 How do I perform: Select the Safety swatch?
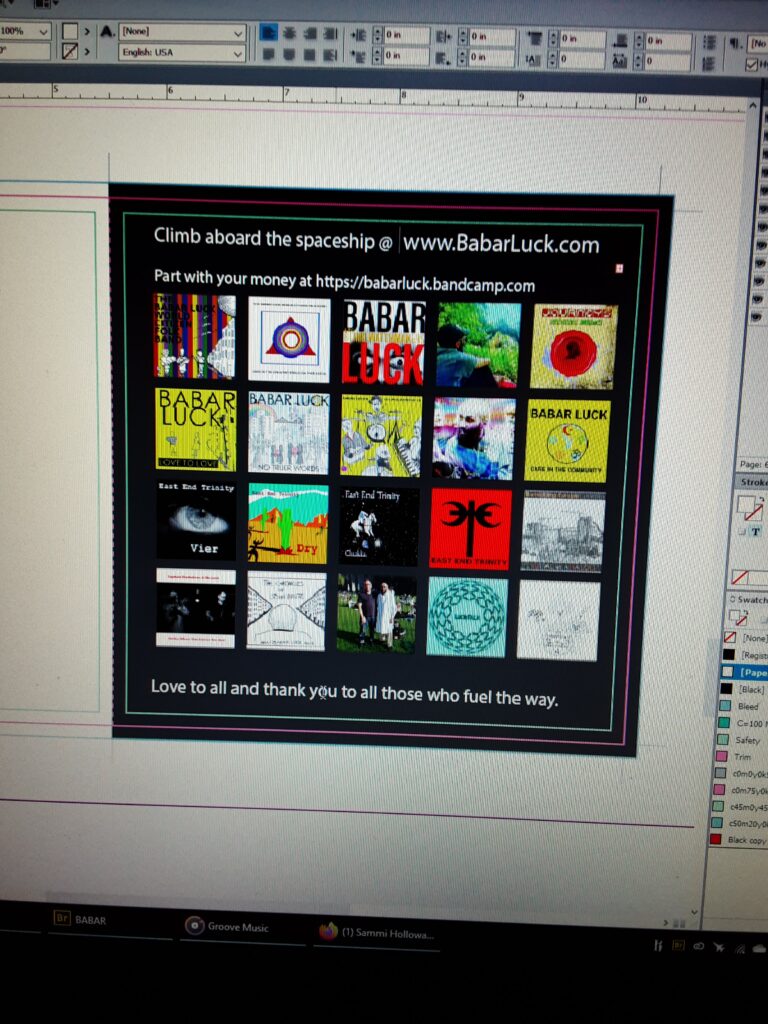741,740
